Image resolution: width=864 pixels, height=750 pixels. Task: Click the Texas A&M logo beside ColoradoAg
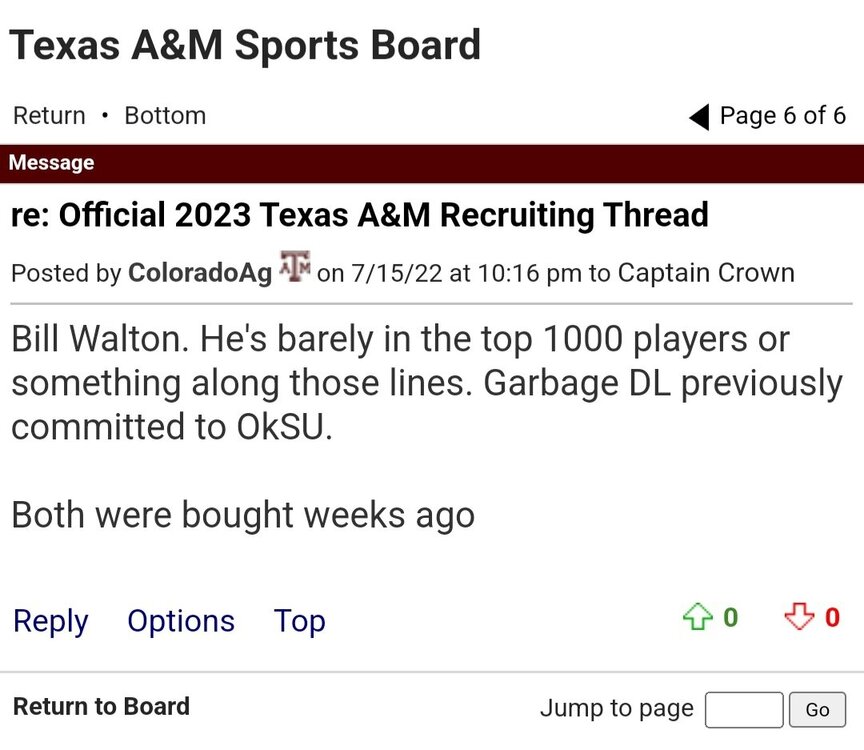coord(295,268)
